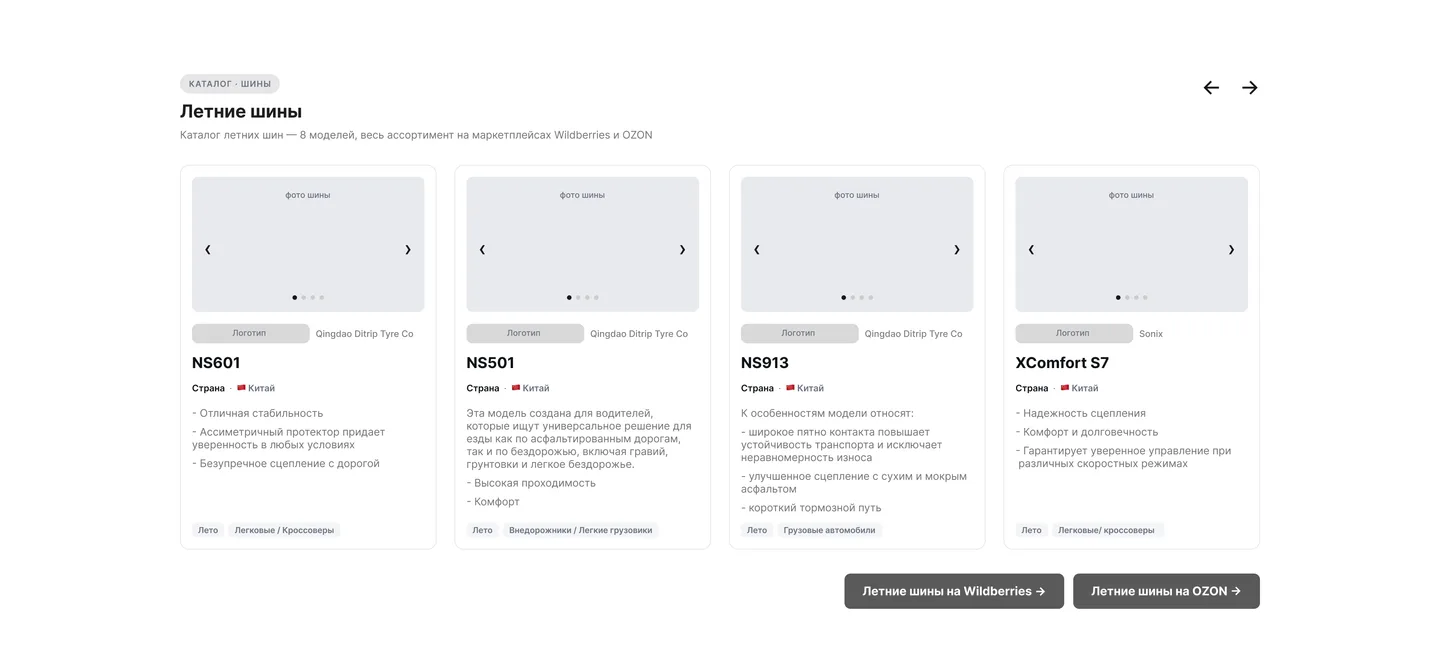Go to previous catalog slide with left arrow
The image size is (1440, 660).
(1211, 88)
